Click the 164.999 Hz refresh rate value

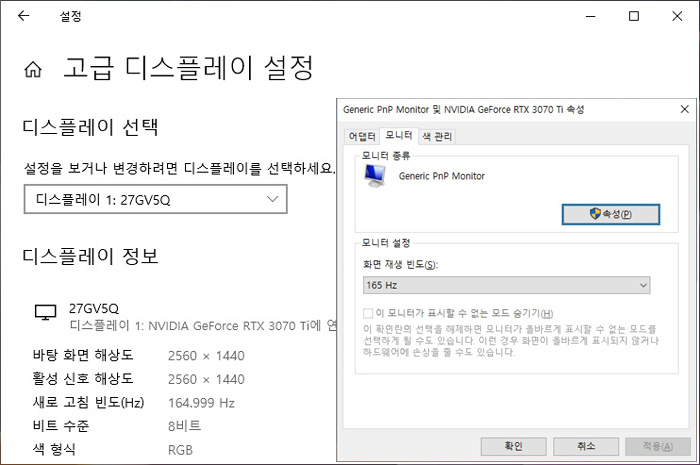click(x=201, y=402)
